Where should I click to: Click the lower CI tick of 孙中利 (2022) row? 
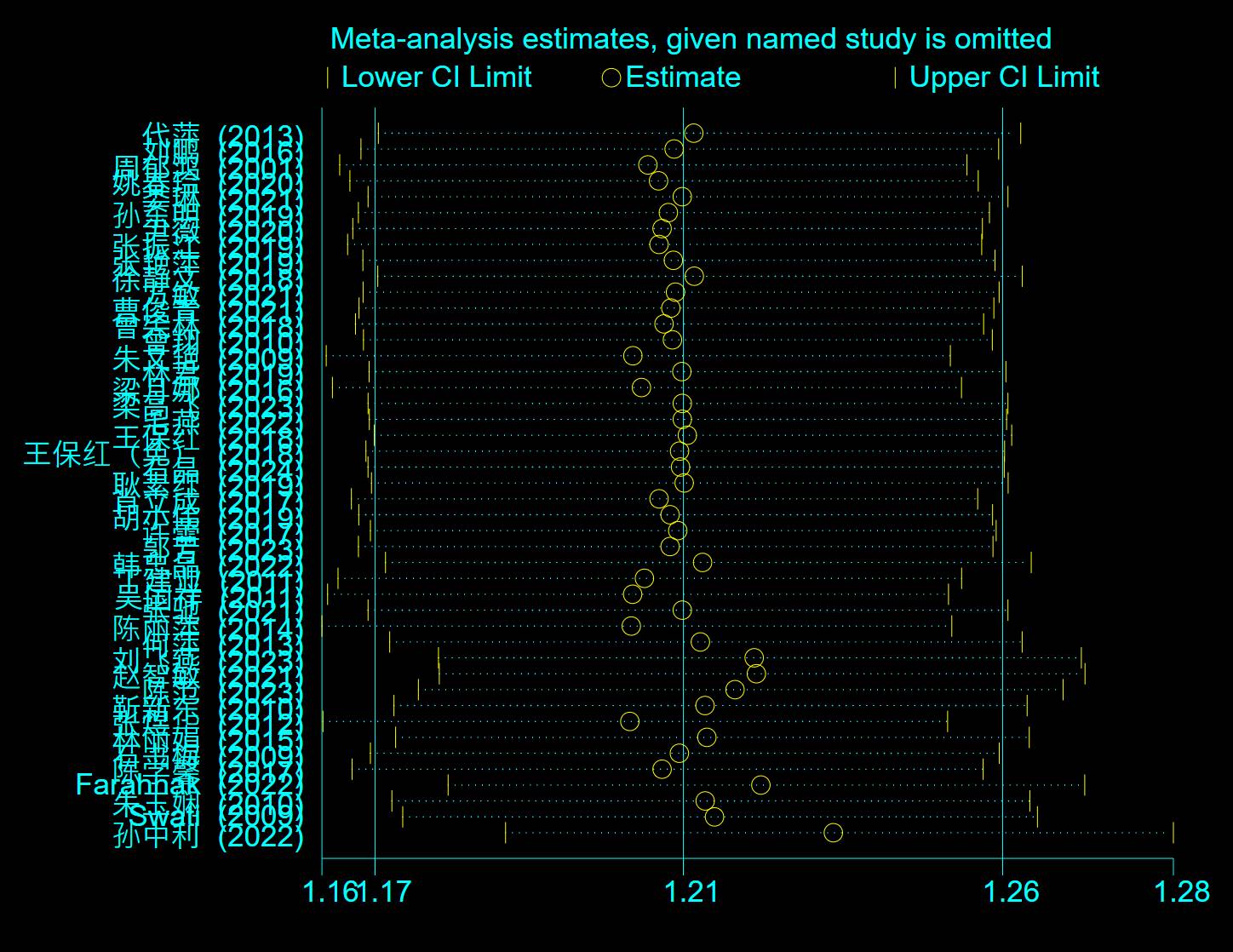[505, 833]
